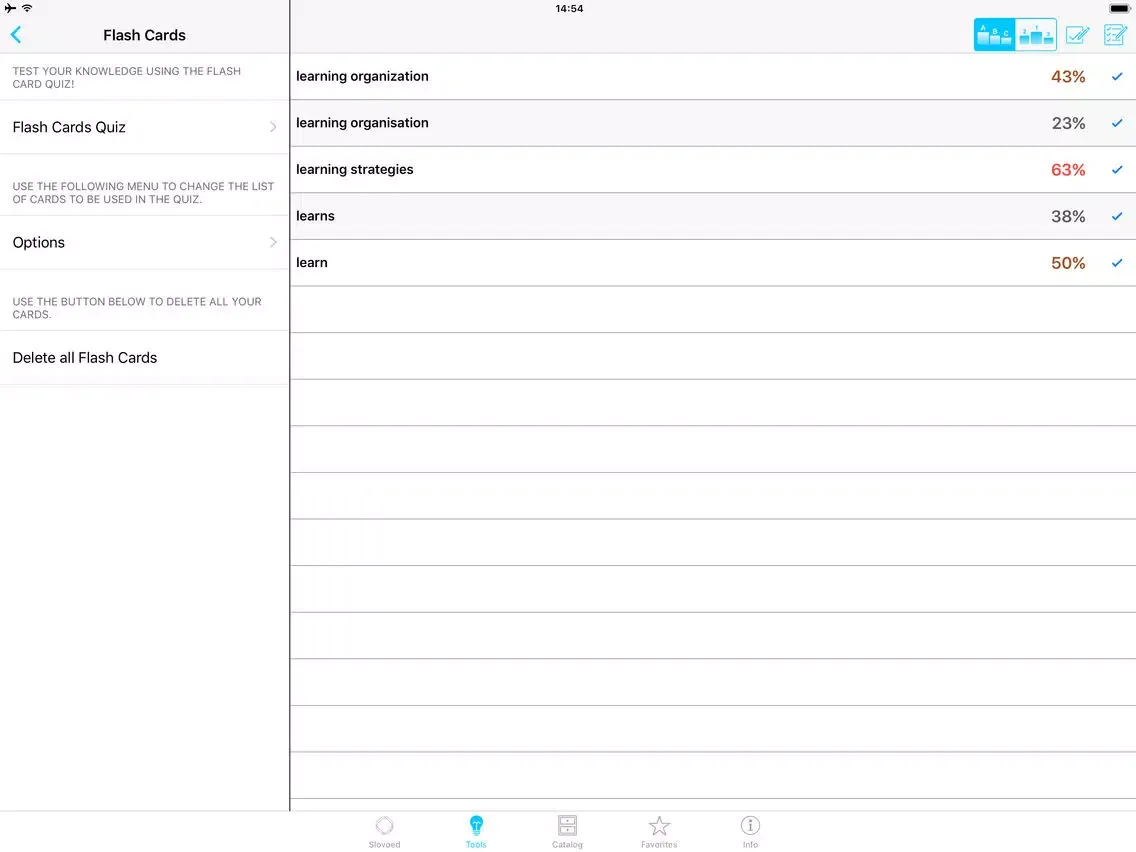Tap the 43% score value
The width and height of the screenshot is (1136, 852).
tap(1068, 77)
